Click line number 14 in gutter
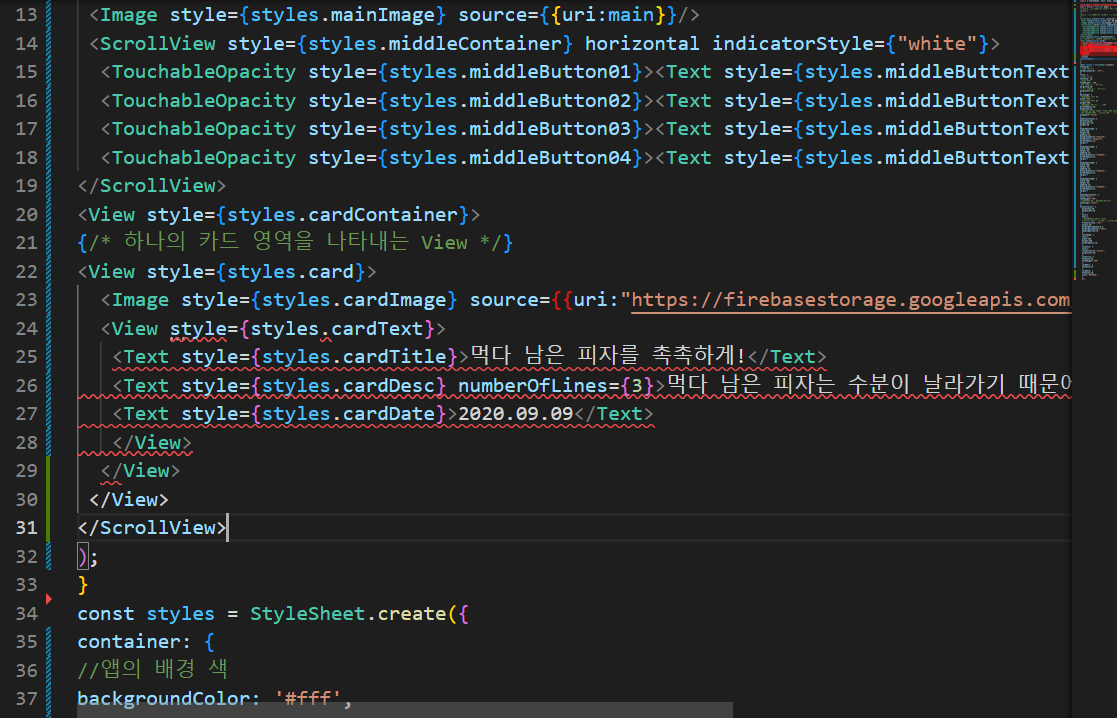Viewport: 1117px width, 718px height. pos(26,43)
